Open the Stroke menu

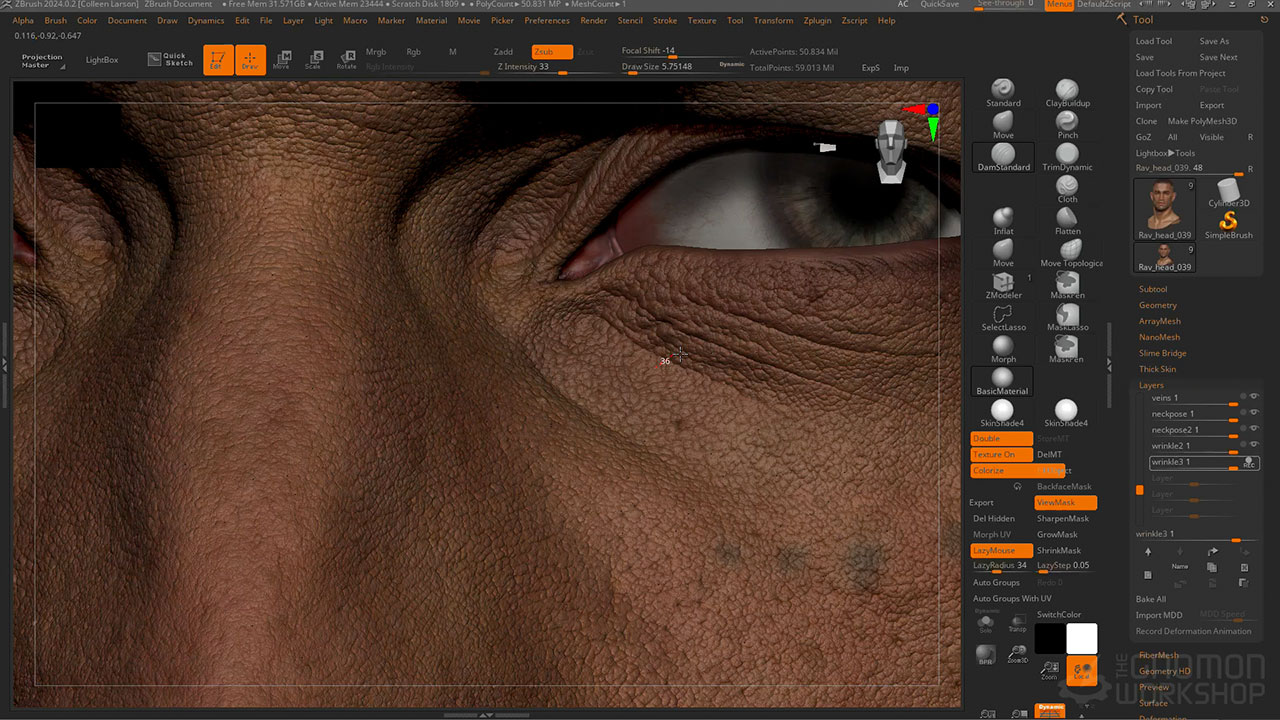coord(665,20)
